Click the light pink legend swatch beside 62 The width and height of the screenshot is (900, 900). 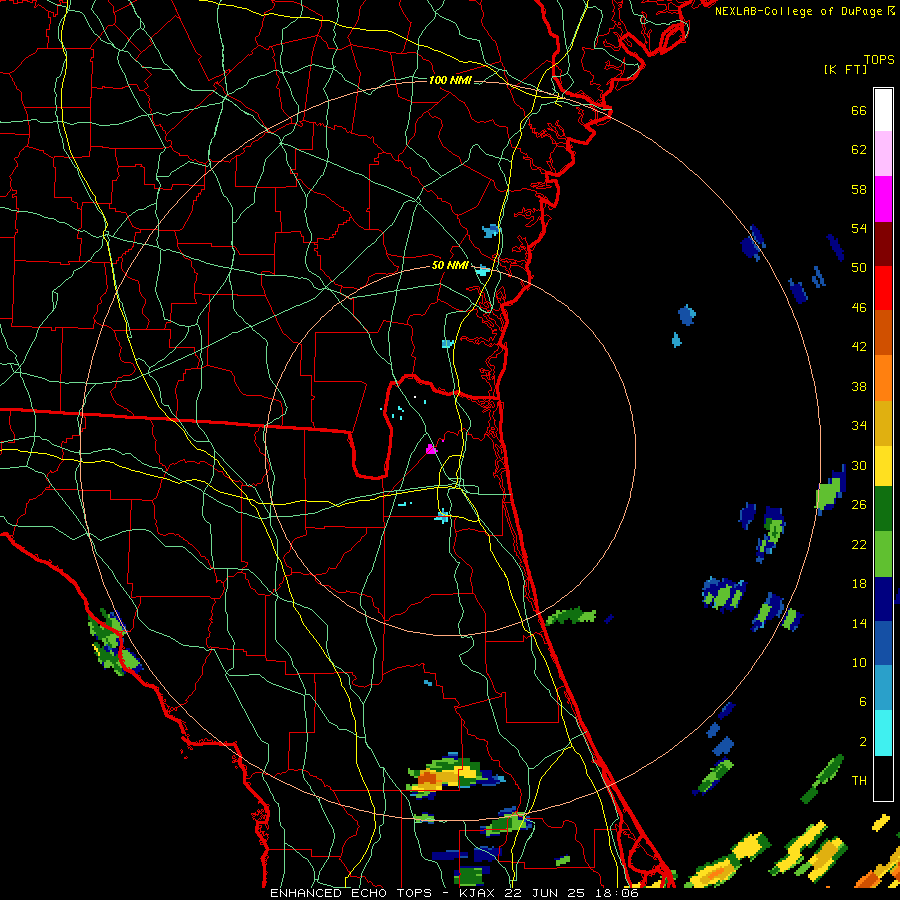click(x=883, y=154)
